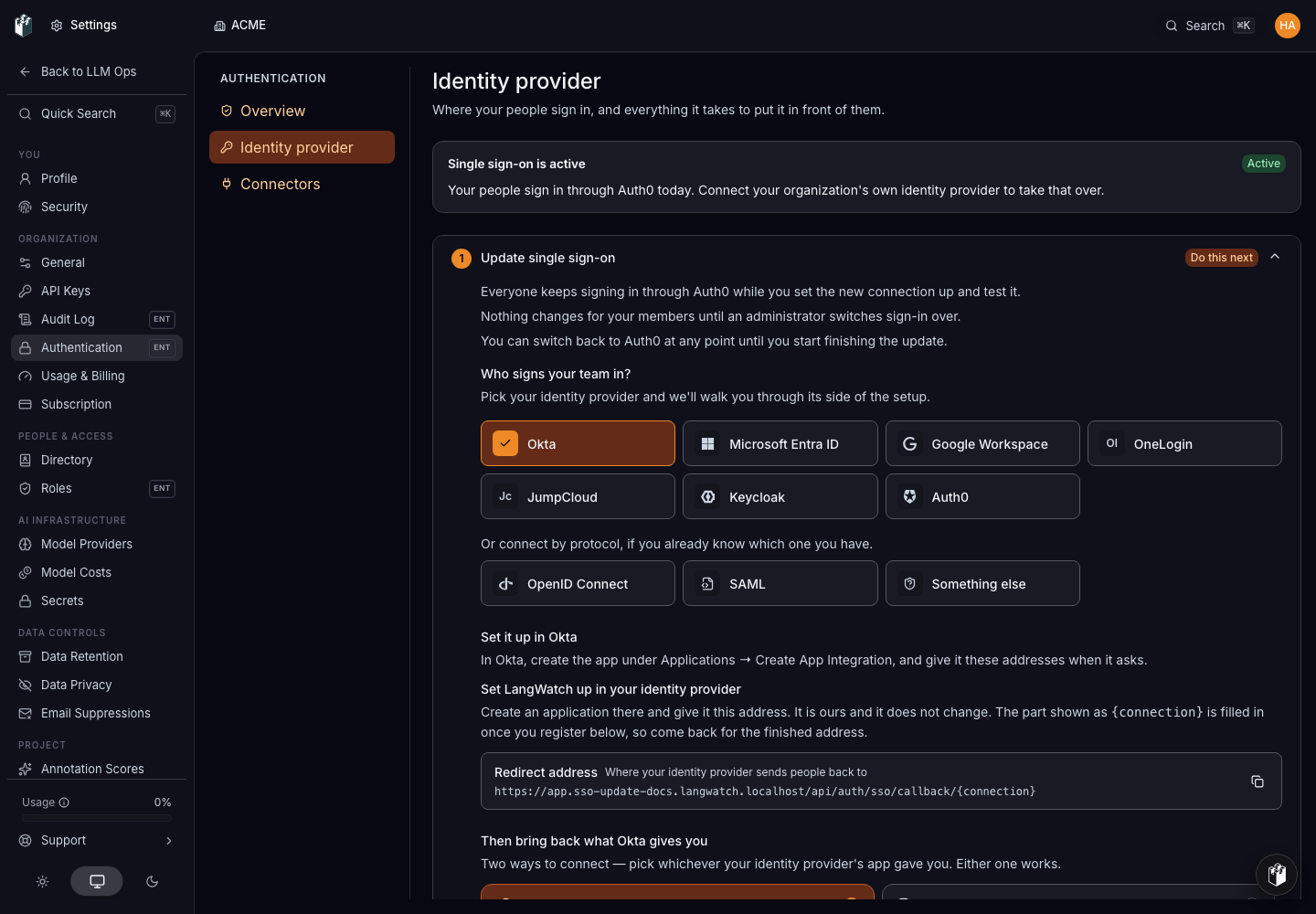This screenshot has height=914, width=1316.
Task: Click the Usage 0% progress bar
Action: click(97, 819)
